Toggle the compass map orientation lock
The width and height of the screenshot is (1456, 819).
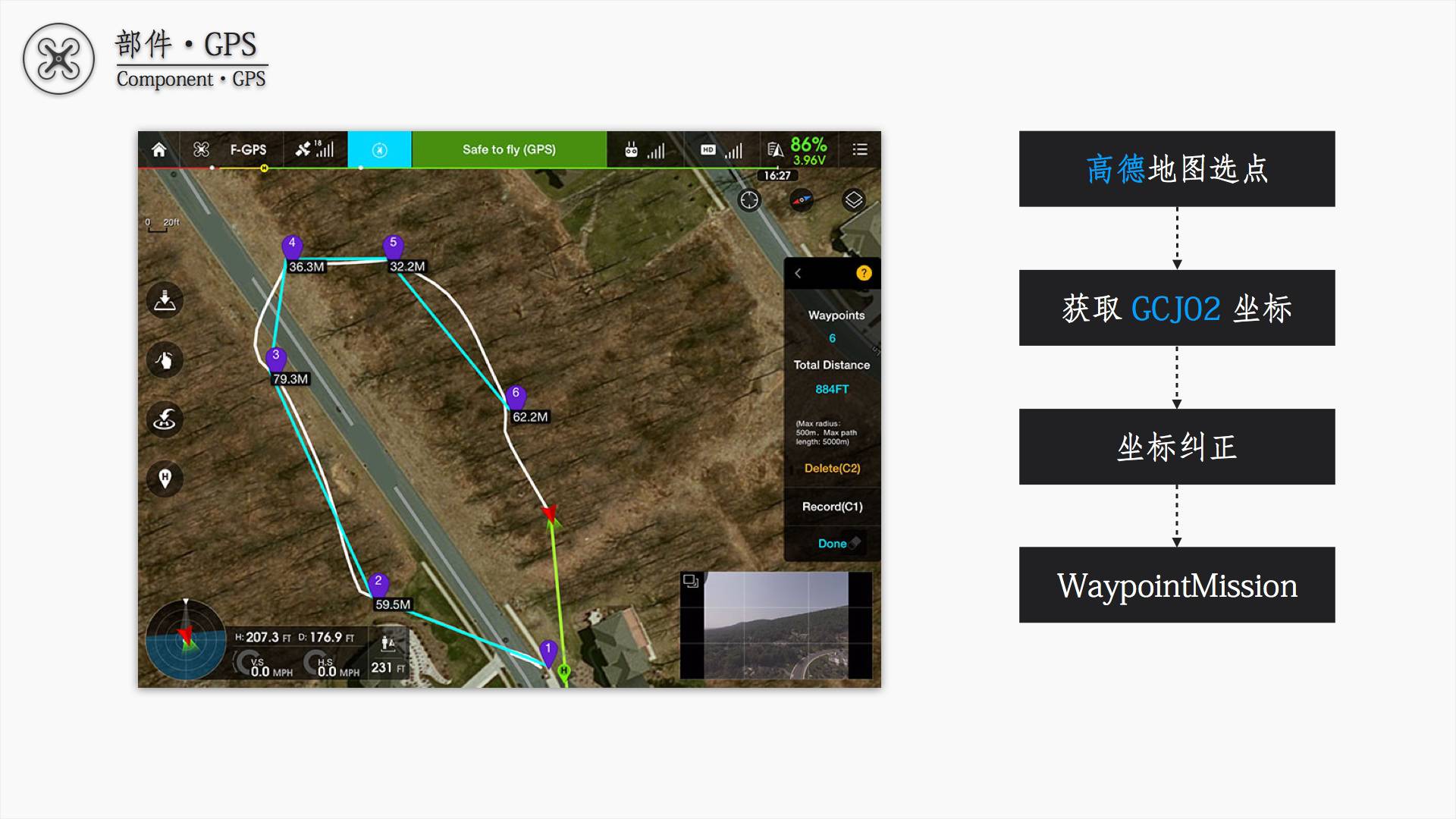(x=802, y=199)
